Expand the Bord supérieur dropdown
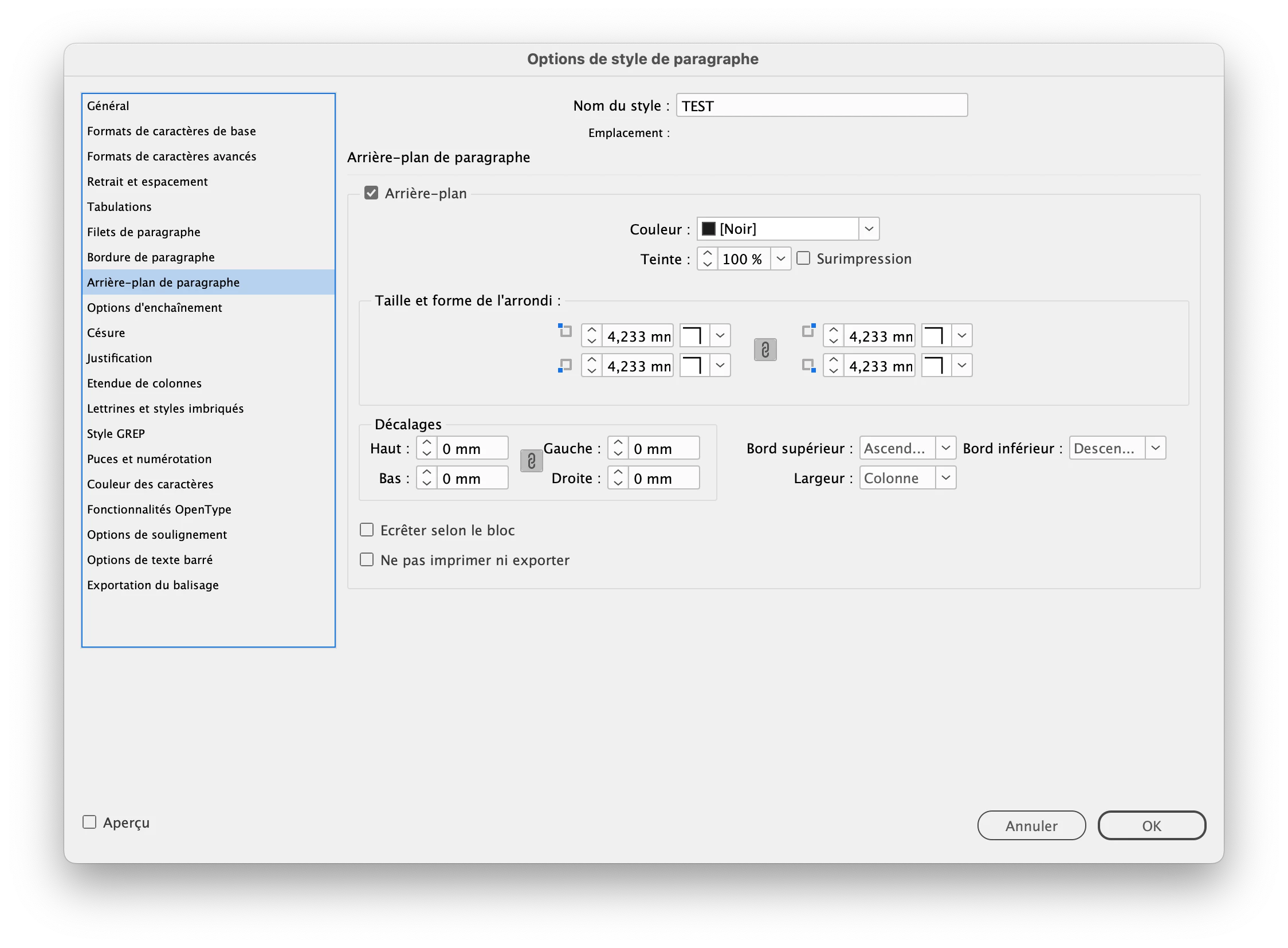This screenshot has height=948, width=1288. pos(945,448)
